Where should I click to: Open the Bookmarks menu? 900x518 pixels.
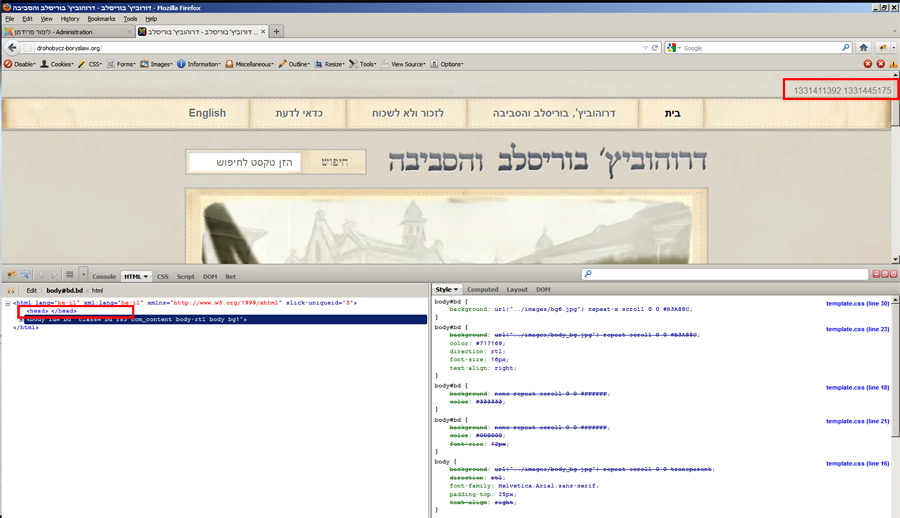101,18
